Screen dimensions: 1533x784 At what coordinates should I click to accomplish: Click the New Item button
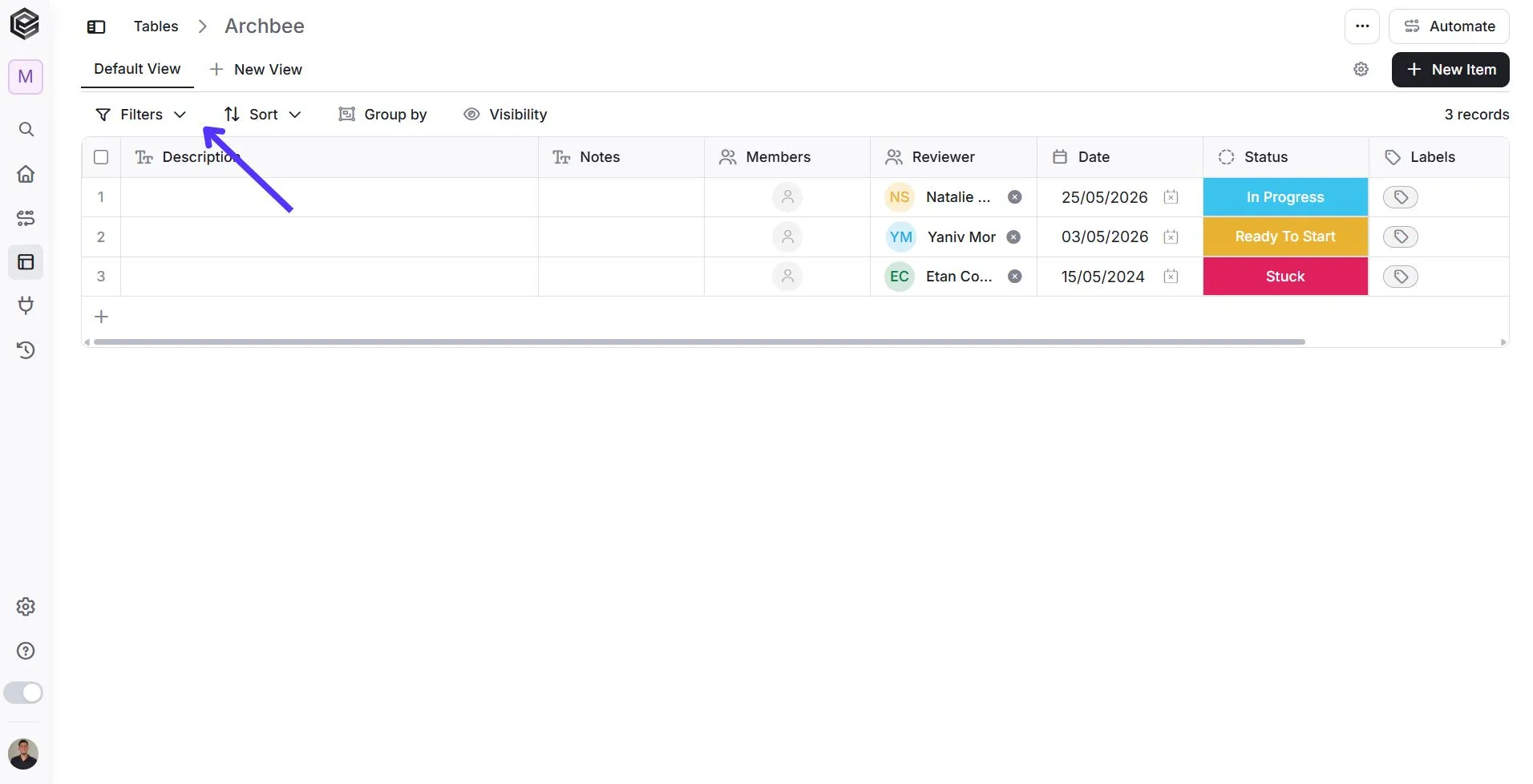1451,70
